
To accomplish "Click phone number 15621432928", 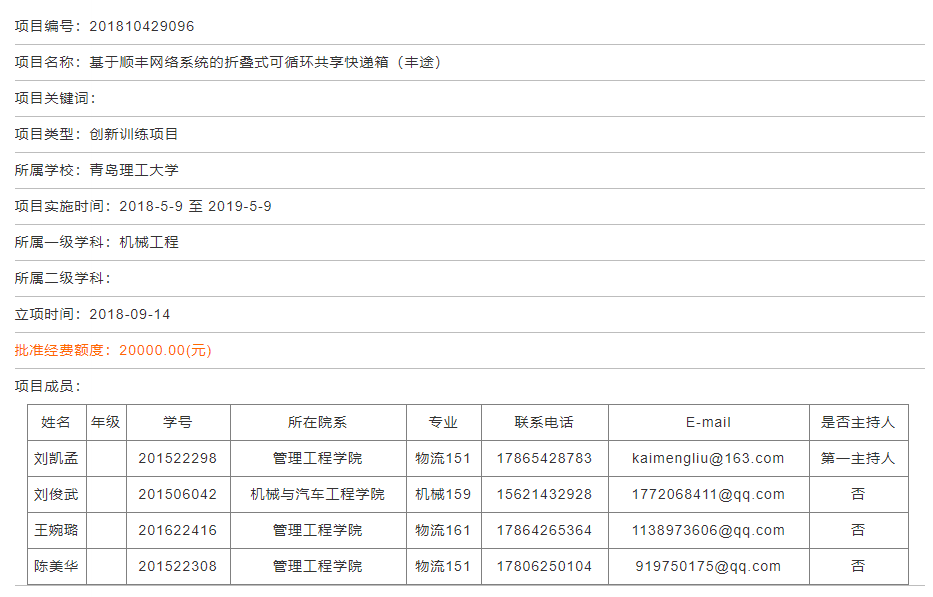I will (x=544, y=494).
